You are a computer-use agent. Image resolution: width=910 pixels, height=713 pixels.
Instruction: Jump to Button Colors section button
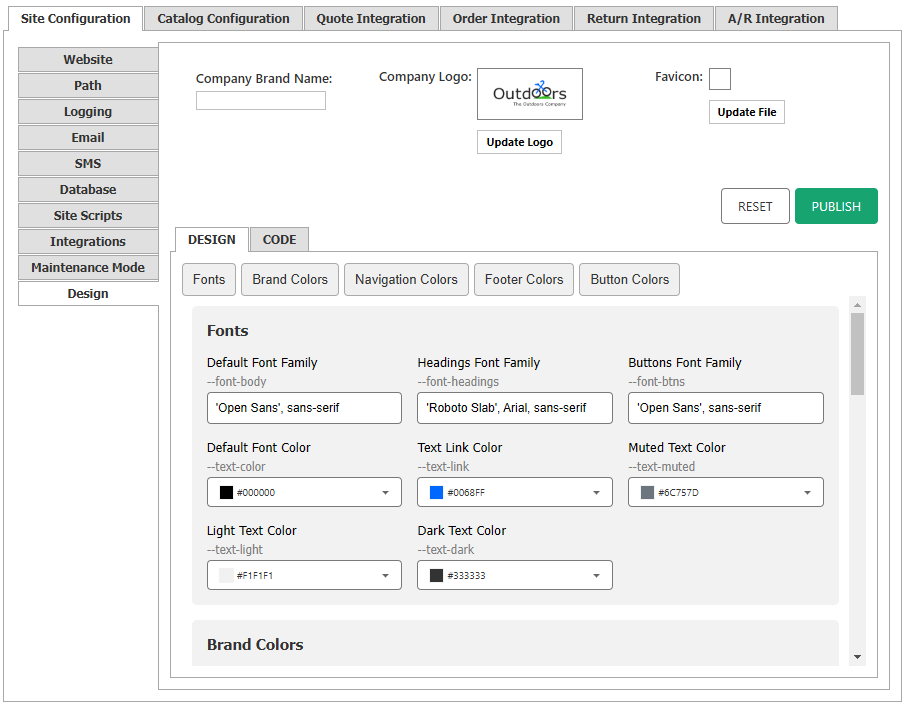point(630,280)
